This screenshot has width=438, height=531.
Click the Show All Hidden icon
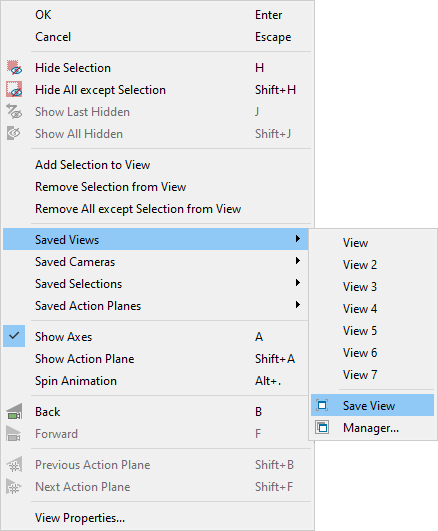pos(14,133)
